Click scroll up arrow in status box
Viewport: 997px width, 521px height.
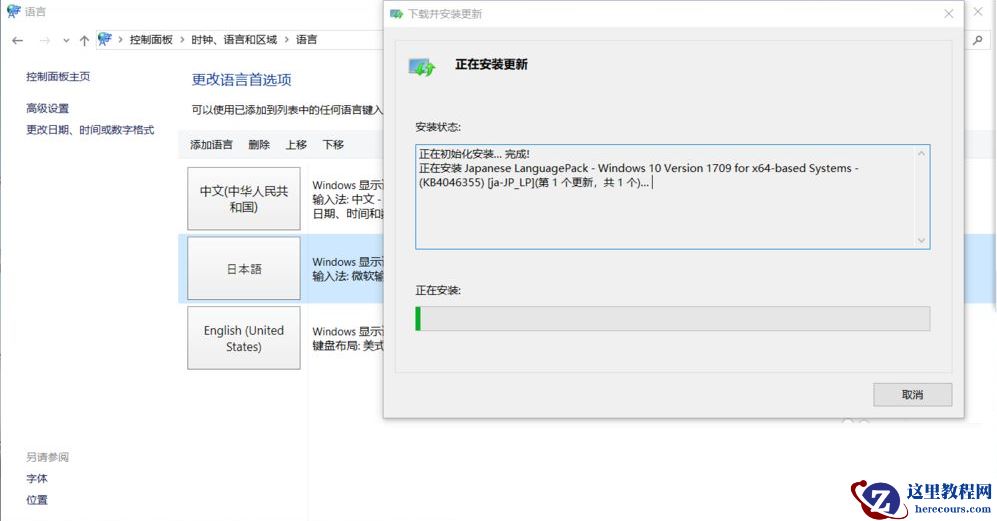[x=921, y=153]
